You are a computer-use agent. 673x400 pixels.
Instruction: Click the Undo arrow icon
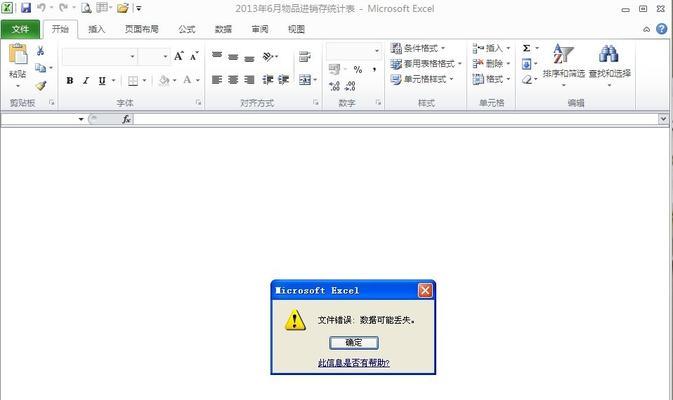click(x=41, y=8)
